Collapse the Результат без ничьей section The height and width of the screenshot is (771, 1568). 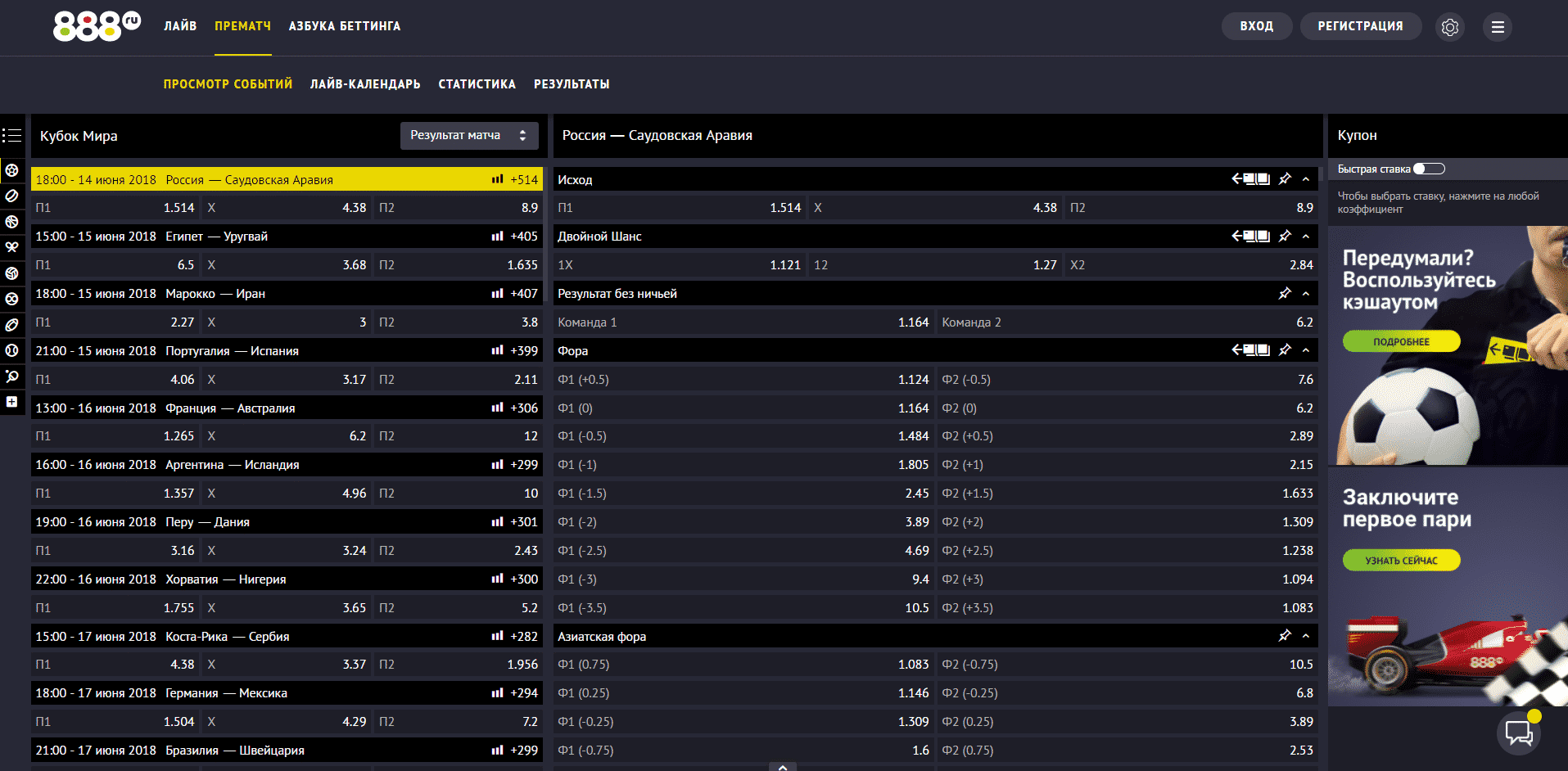(1306, 294)
